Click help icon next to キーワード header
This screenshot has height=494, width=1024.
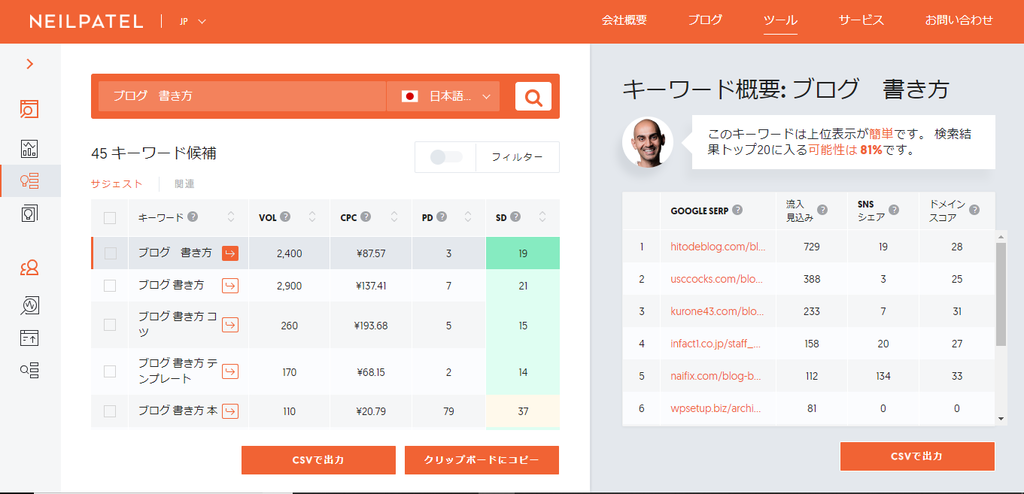[x=193, y=217]
